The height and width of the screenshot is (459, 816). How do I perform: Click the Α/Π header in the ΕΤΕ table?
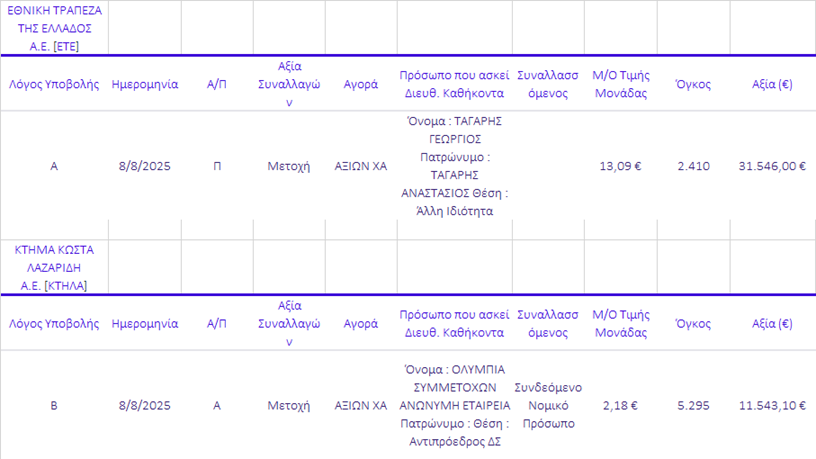click(x=217, y=84)
